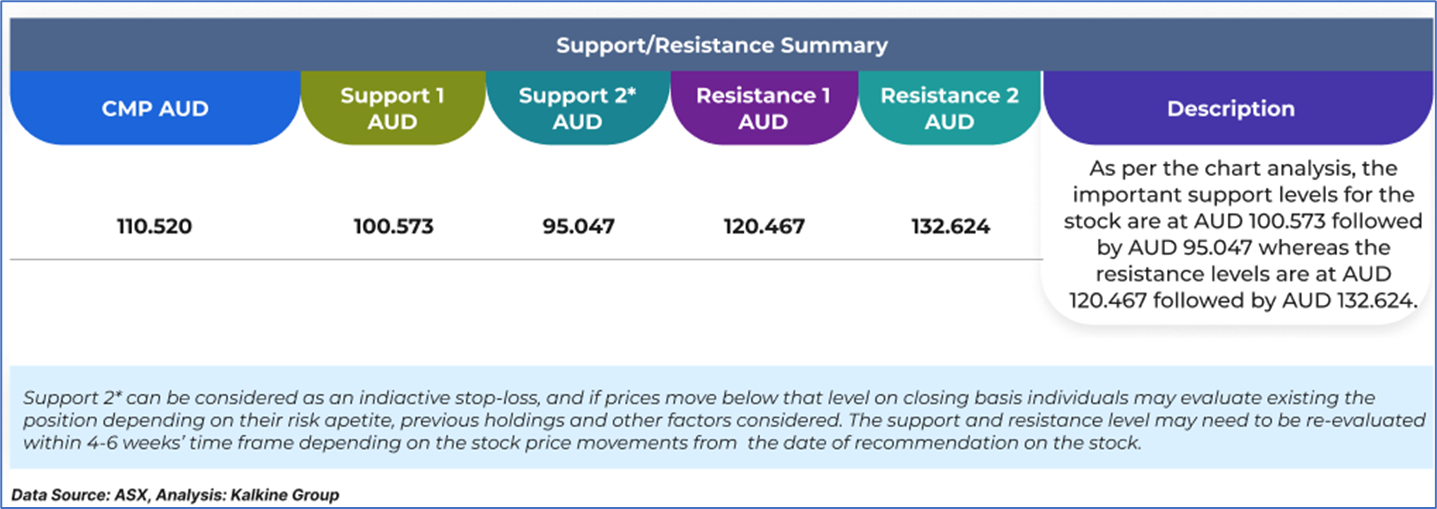
Task: Click the 132.624 cell under Resistance 2
Action: click(x=950, y=227)
